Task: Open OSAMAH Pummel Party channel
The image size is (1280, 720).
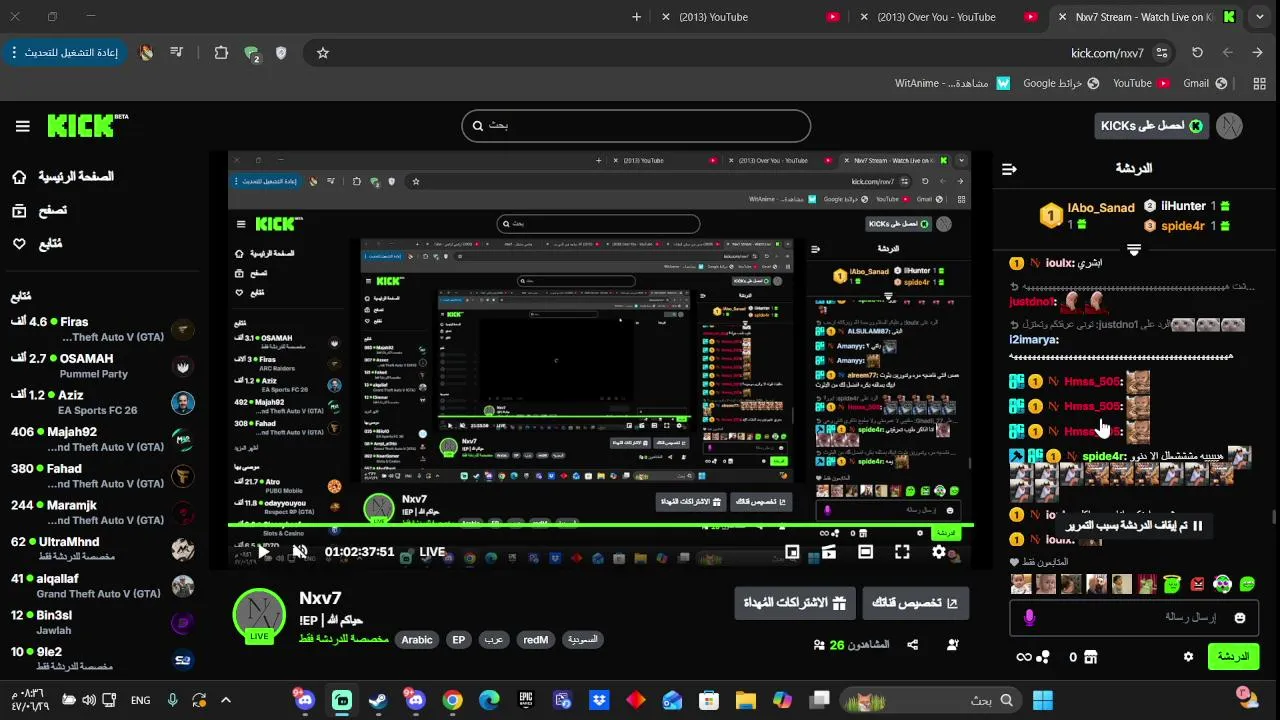Action: 102,366
